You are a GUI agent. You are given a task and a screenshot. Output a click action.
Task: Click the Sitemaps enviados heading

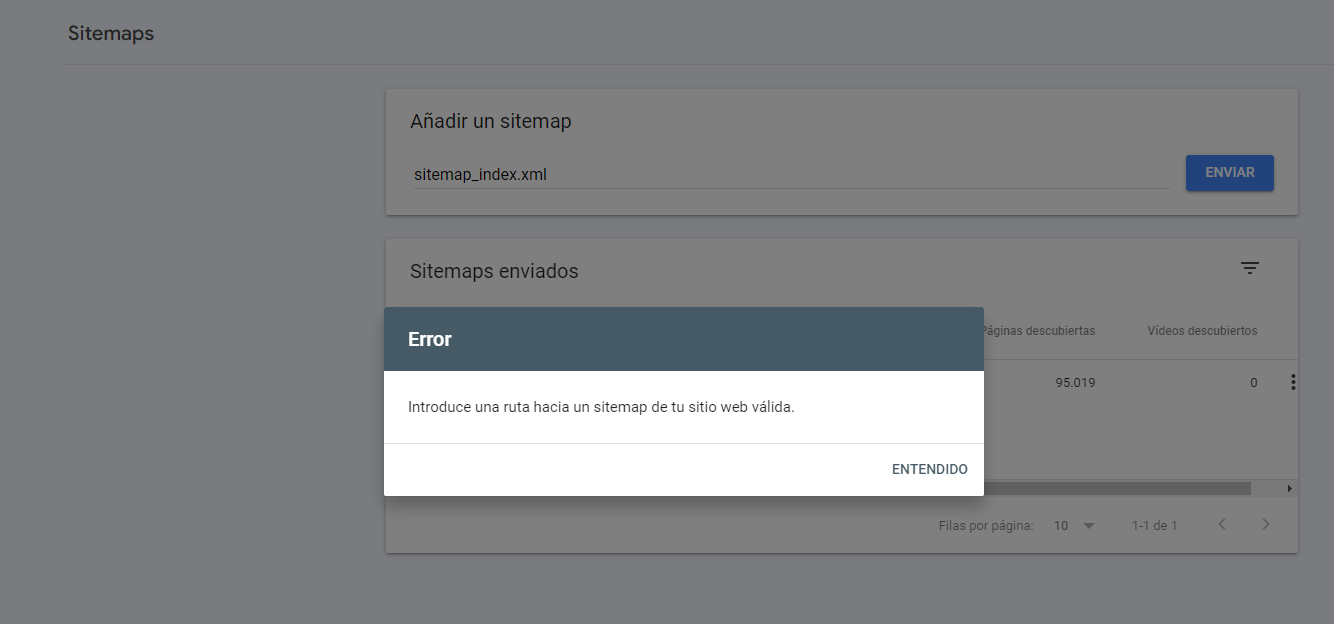pos(494,271)
